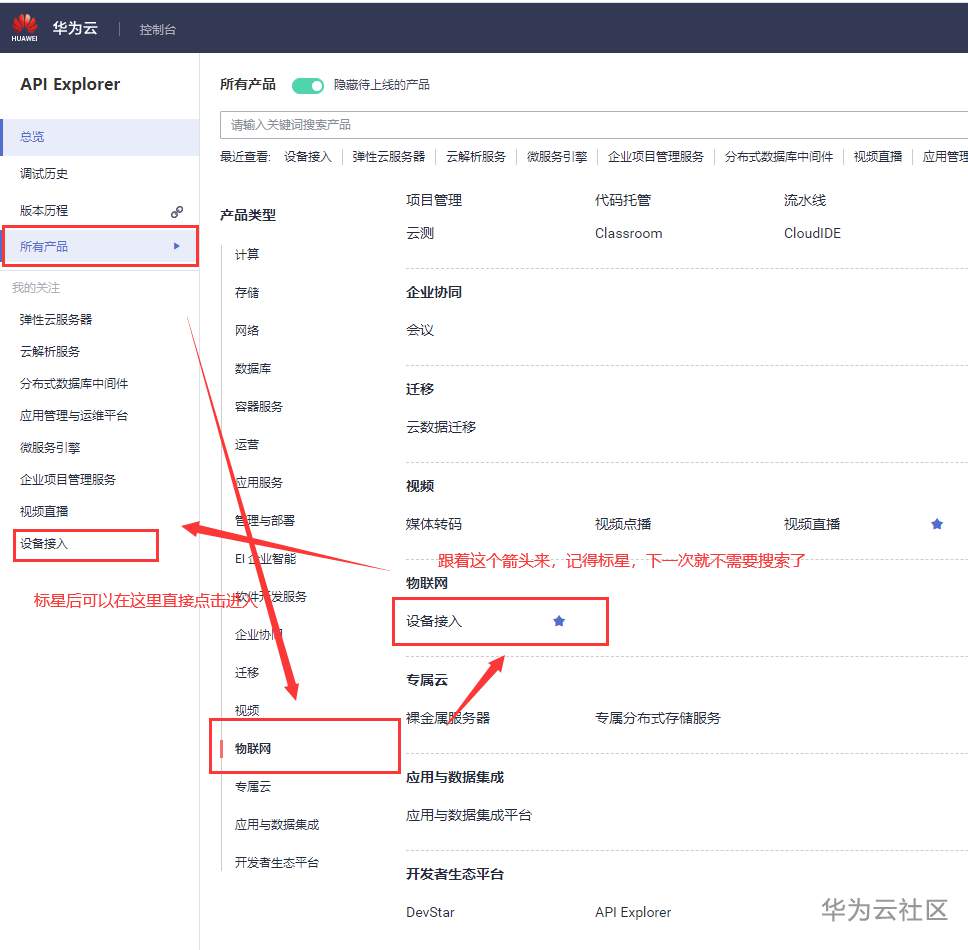
Task: Open favorite 分布式数据库中间件 in sidebar
Action: tap(73, 383)
